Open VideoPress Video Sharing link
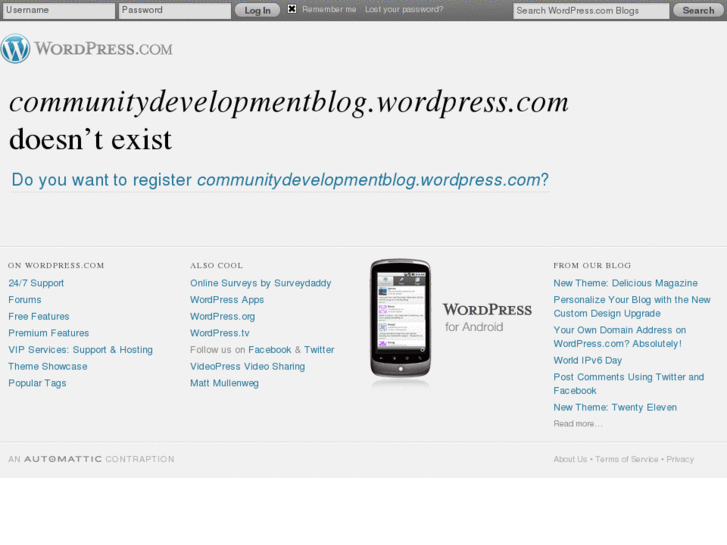 point(248,366)
